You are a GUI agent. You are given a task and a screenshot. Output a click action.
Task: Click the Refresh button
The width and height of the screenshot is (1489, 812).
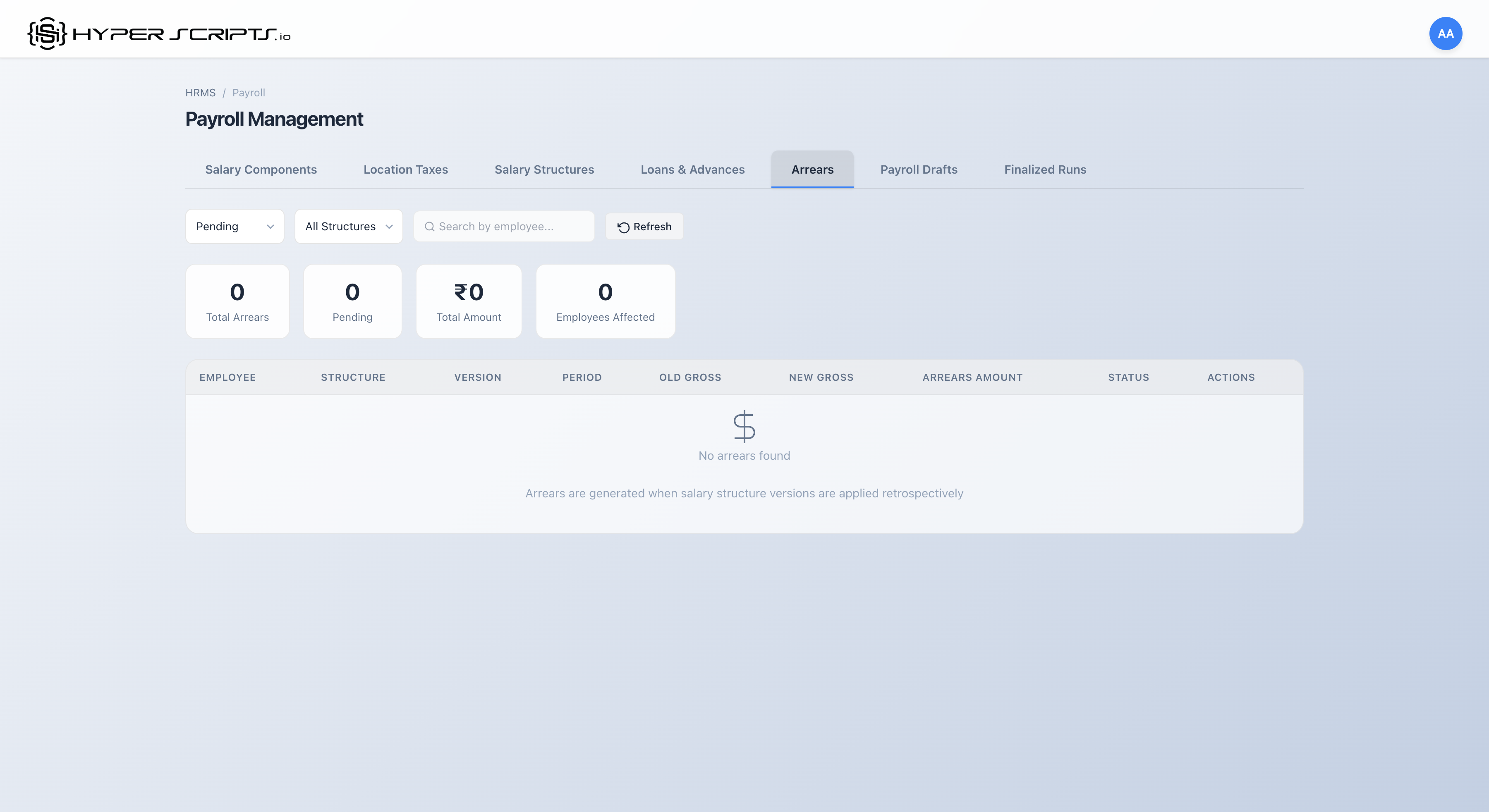point(644,227)
